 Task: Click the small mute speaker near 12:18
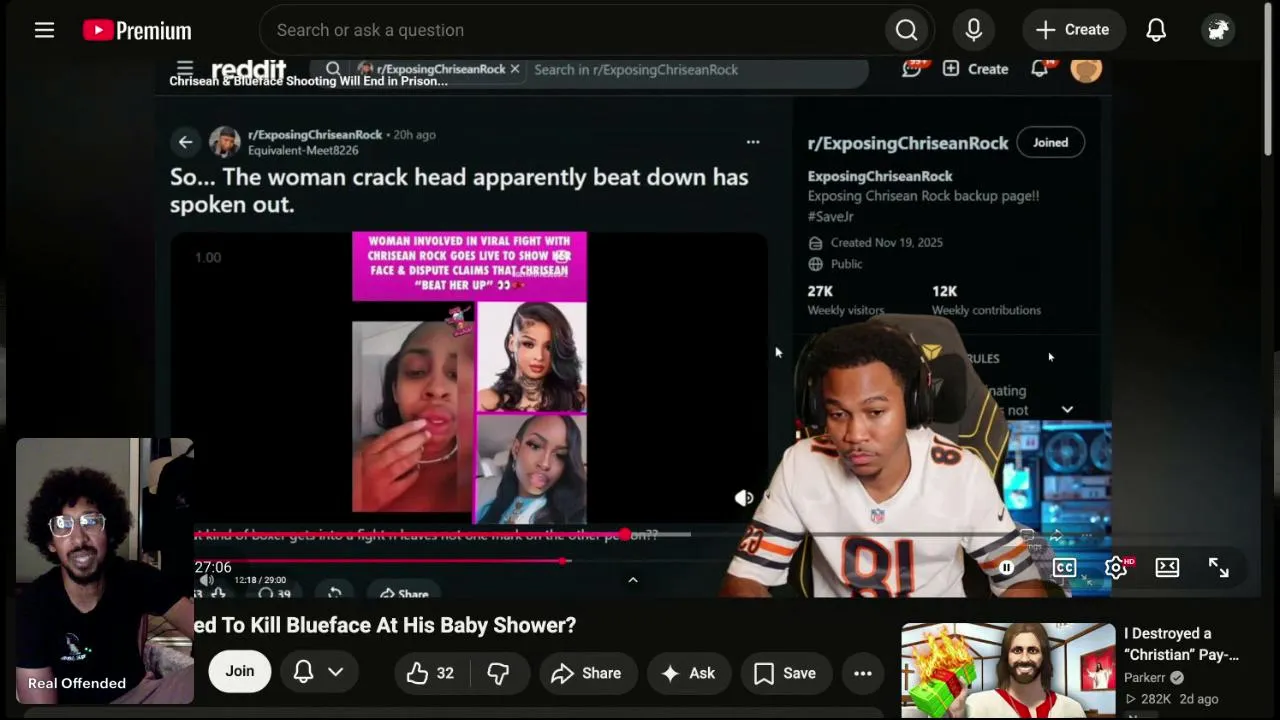207,580
